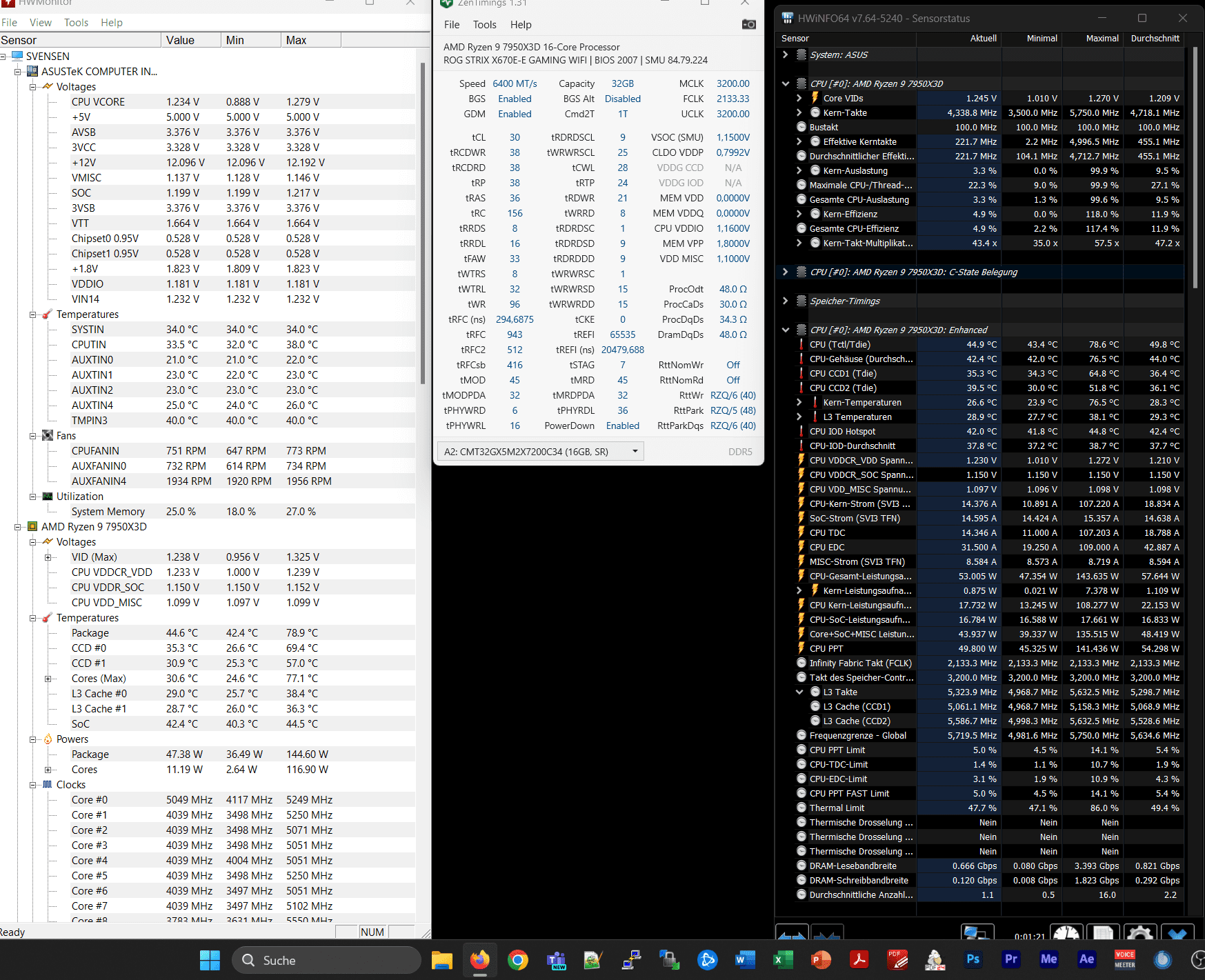Click the Core VIDs lightning icon in HWiNFO

click(x=815, y=98)
